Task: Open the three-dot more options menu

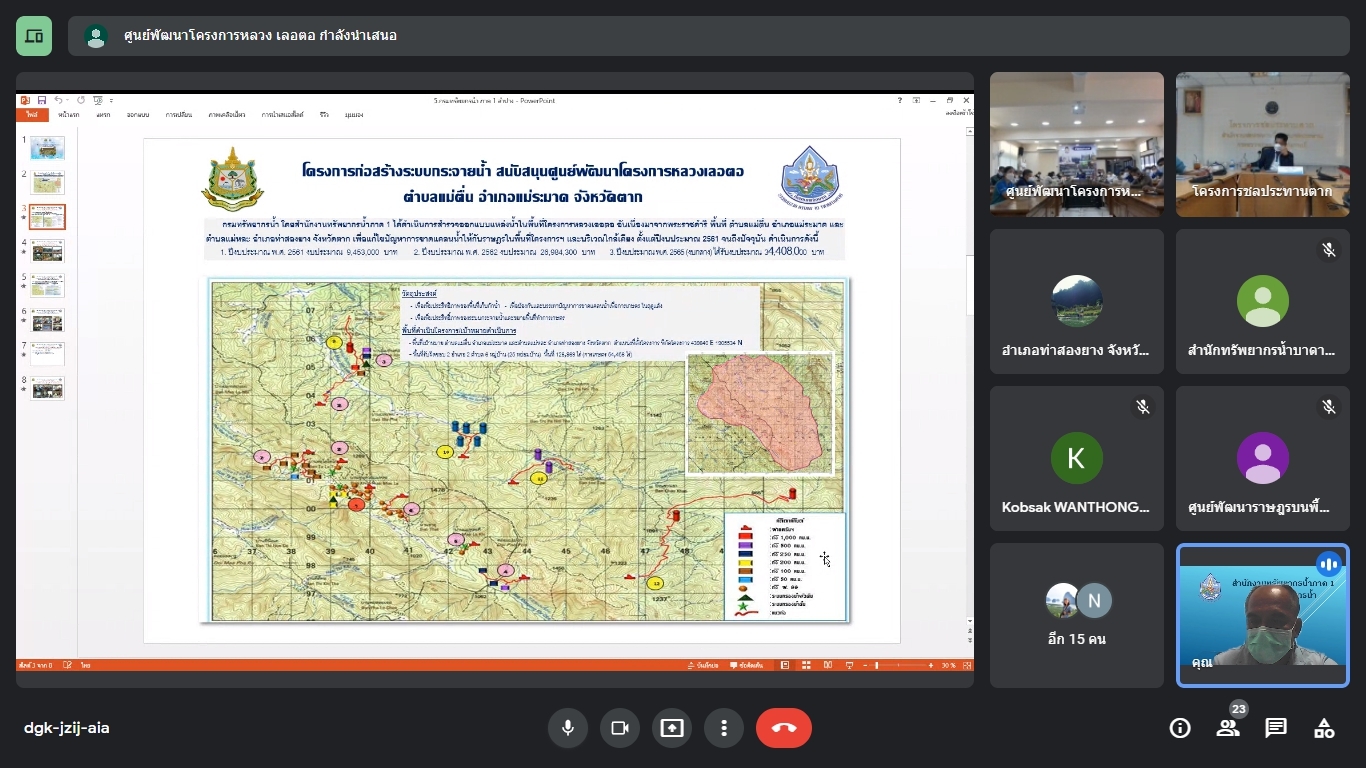Action: pyautogui.click(x=724, y=728)
